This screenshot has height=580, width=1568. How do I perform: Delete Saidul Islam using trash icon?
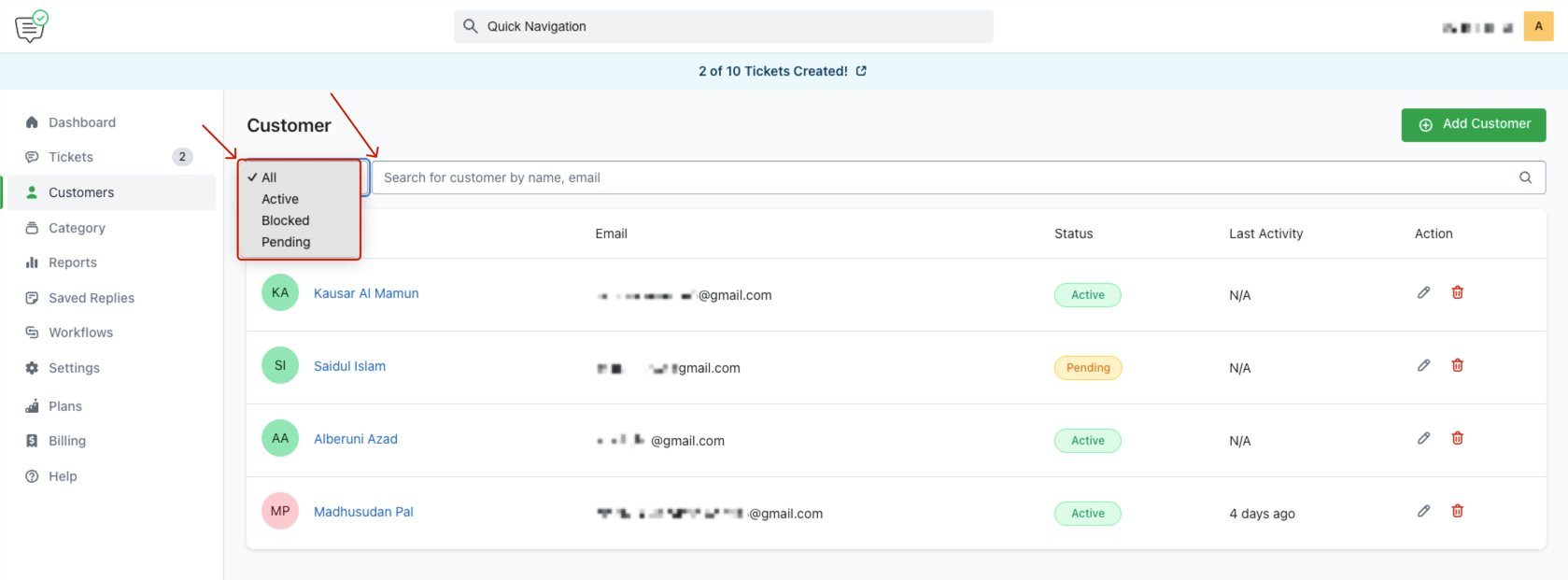point(1457,366)
